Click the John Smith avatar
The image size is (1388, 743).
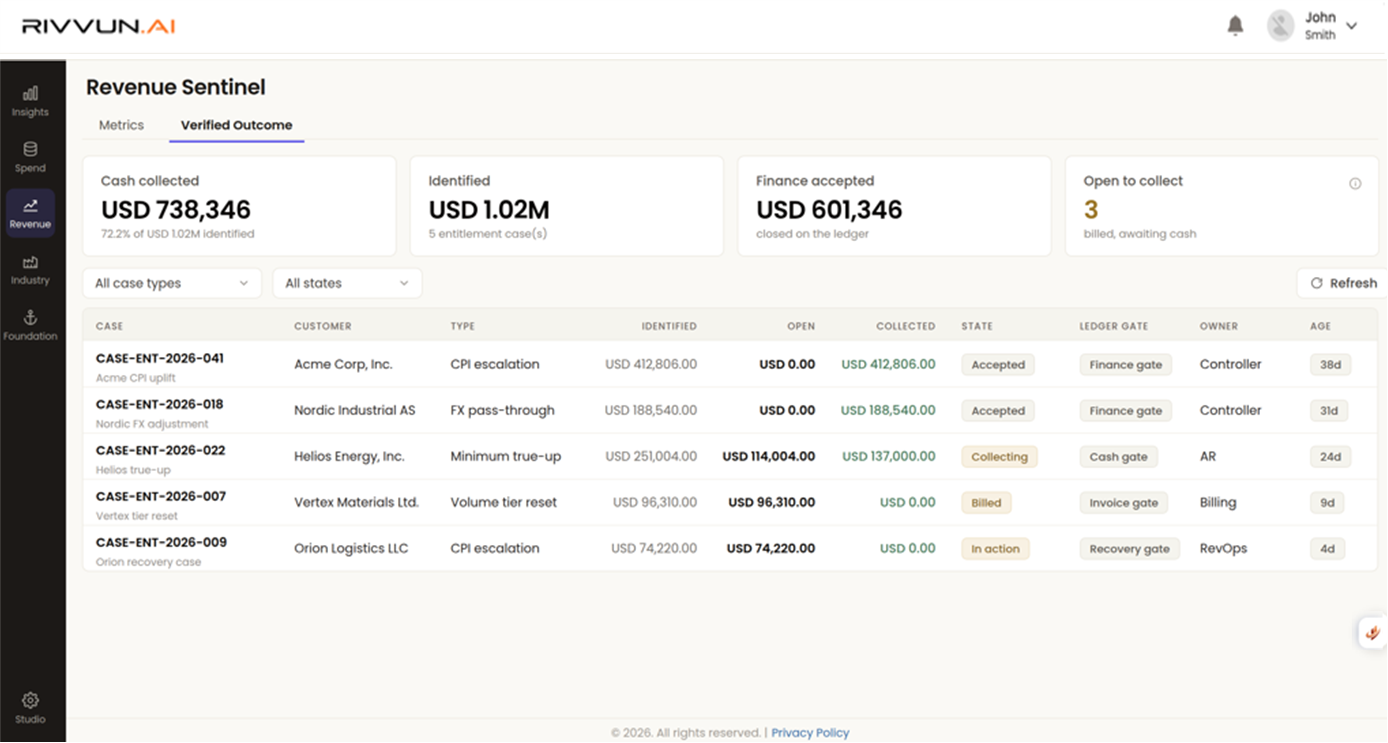(x=1281, y=26)
